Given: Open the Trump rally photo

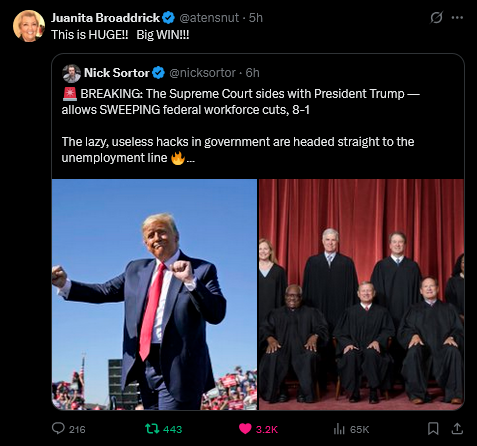Looking at the screenshot, I should [x=154, y=294].
